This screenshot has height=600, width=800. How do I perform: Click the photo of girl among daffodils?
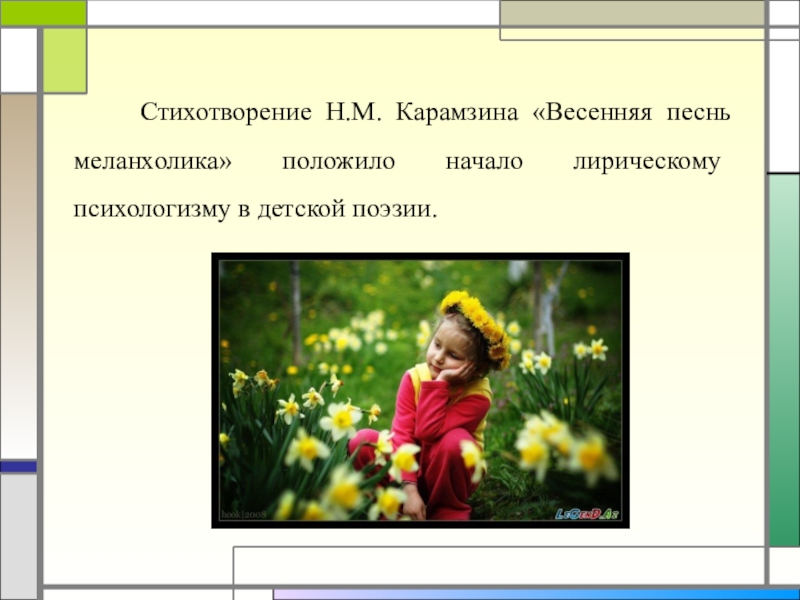tap(420, 390)
